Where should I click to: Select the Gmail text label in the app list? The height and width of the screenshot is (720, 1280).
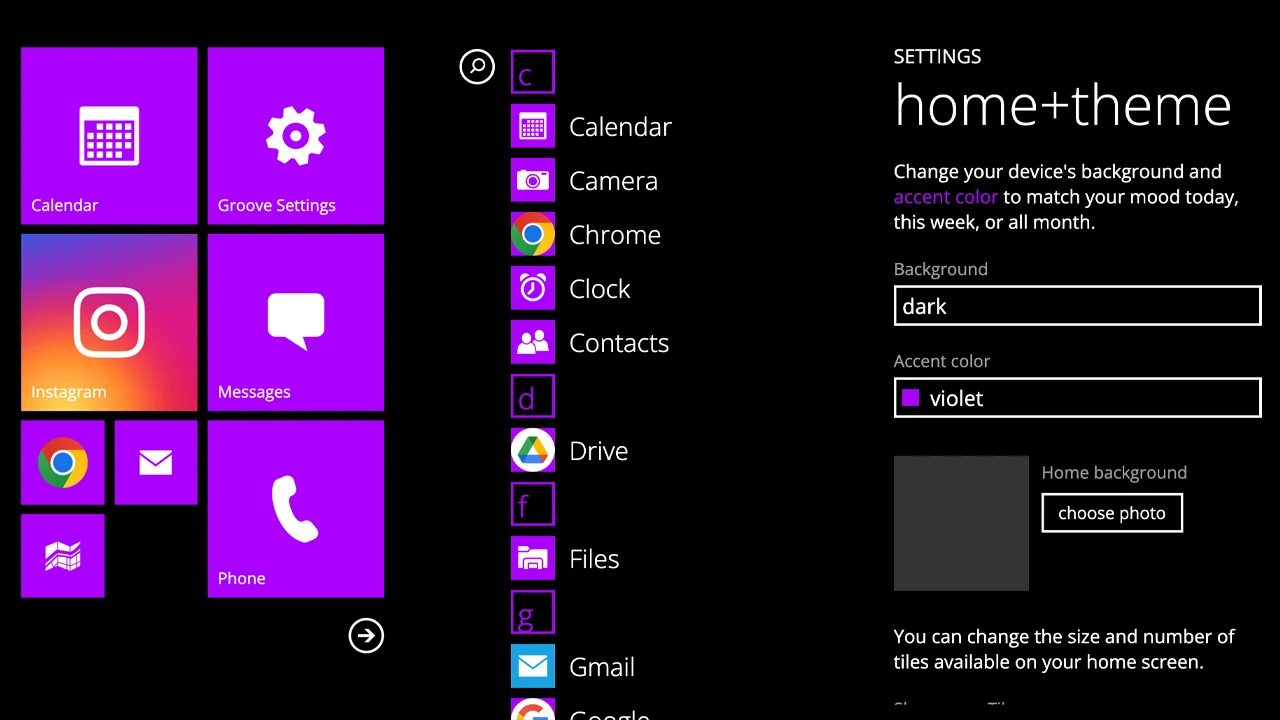tap(602, 667)
